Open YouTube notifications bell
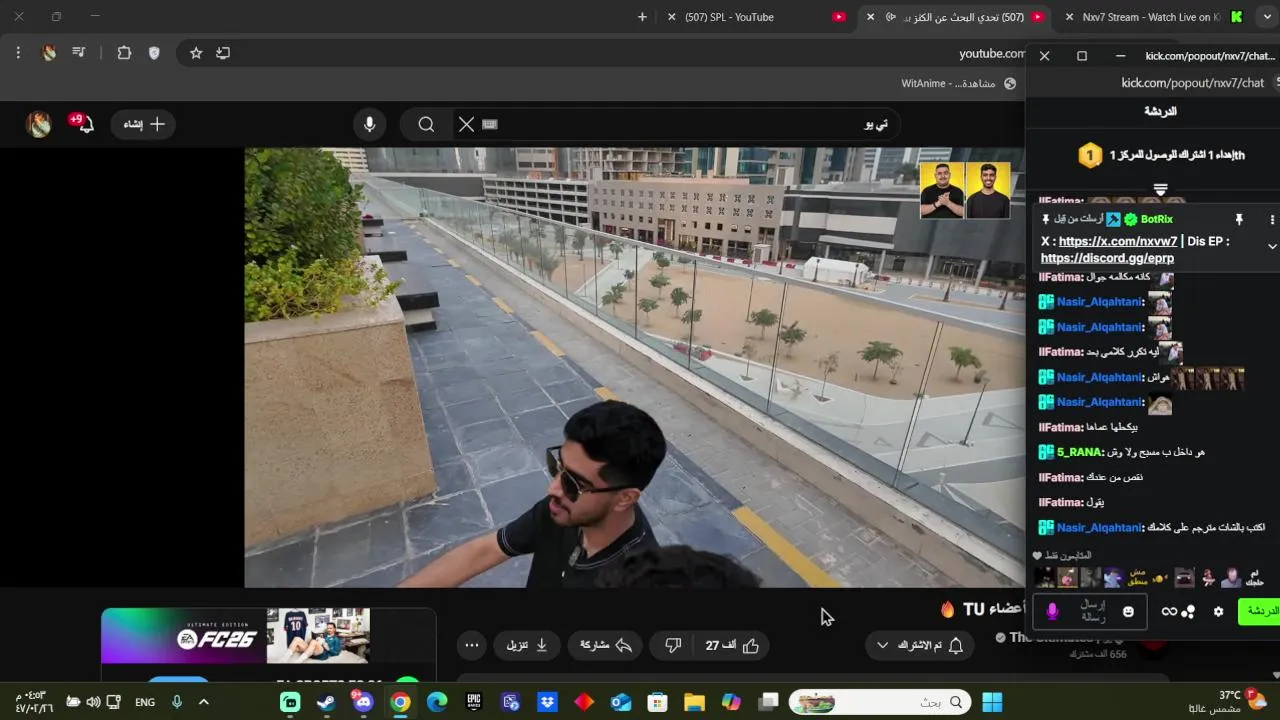This screenshot has height=720, width=1280. click(x=84, y=124)
